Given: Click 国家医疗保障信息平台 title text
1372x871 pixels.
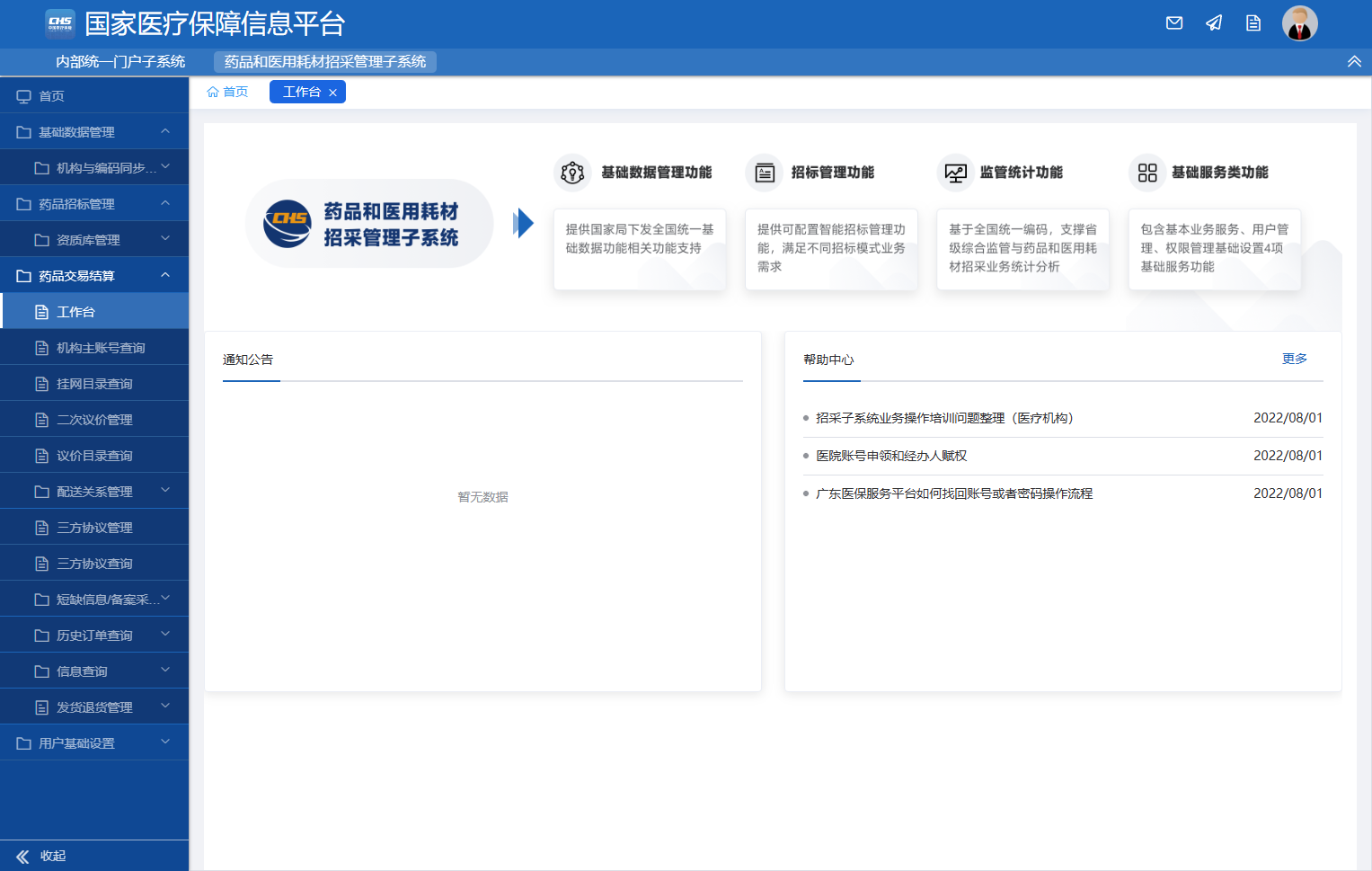Looking at the screenshot, I should point(215,23).
